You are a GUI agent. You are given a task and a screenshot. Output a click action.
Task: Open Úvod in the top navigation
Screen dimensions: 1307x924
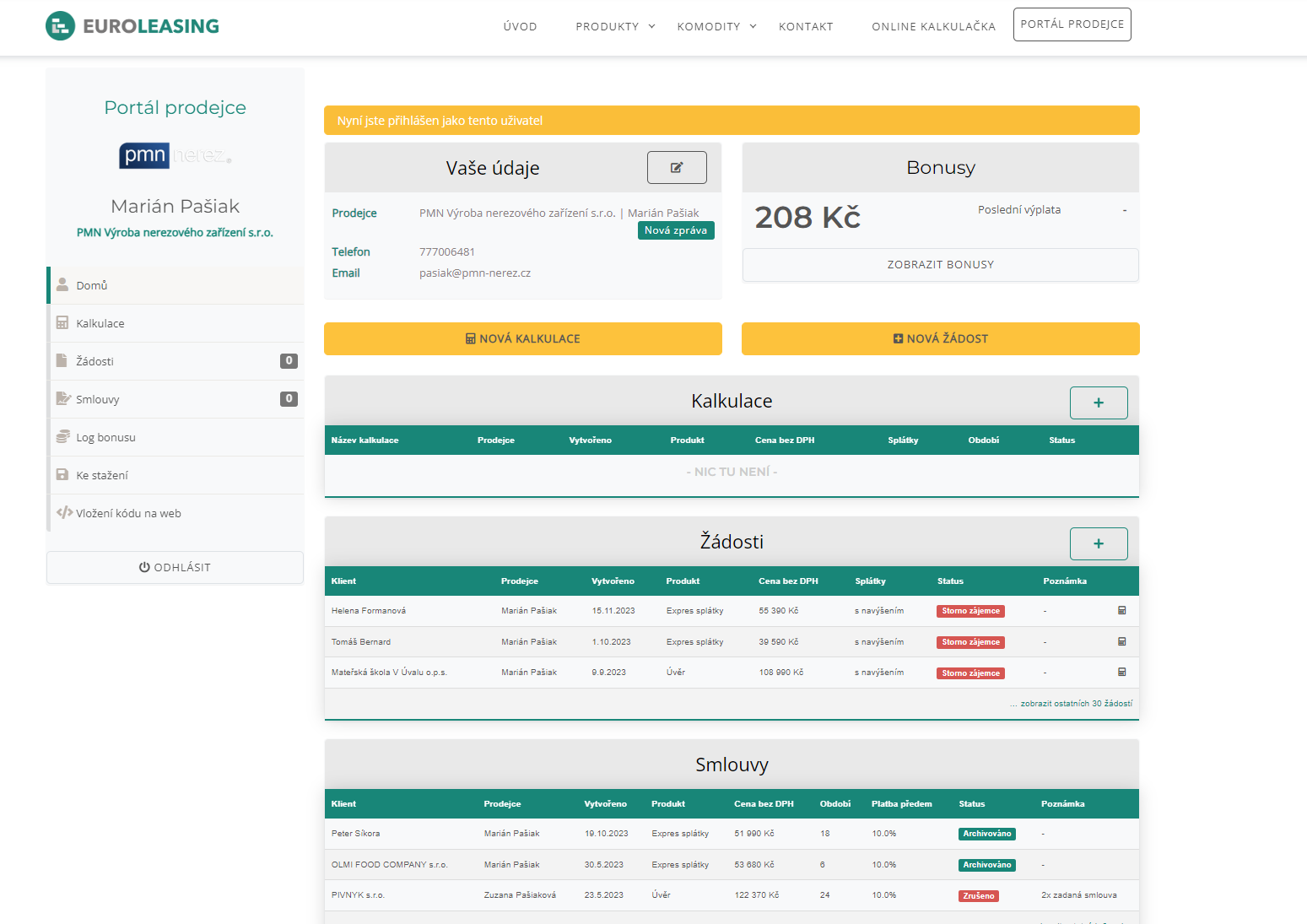(x=520, y=27)
